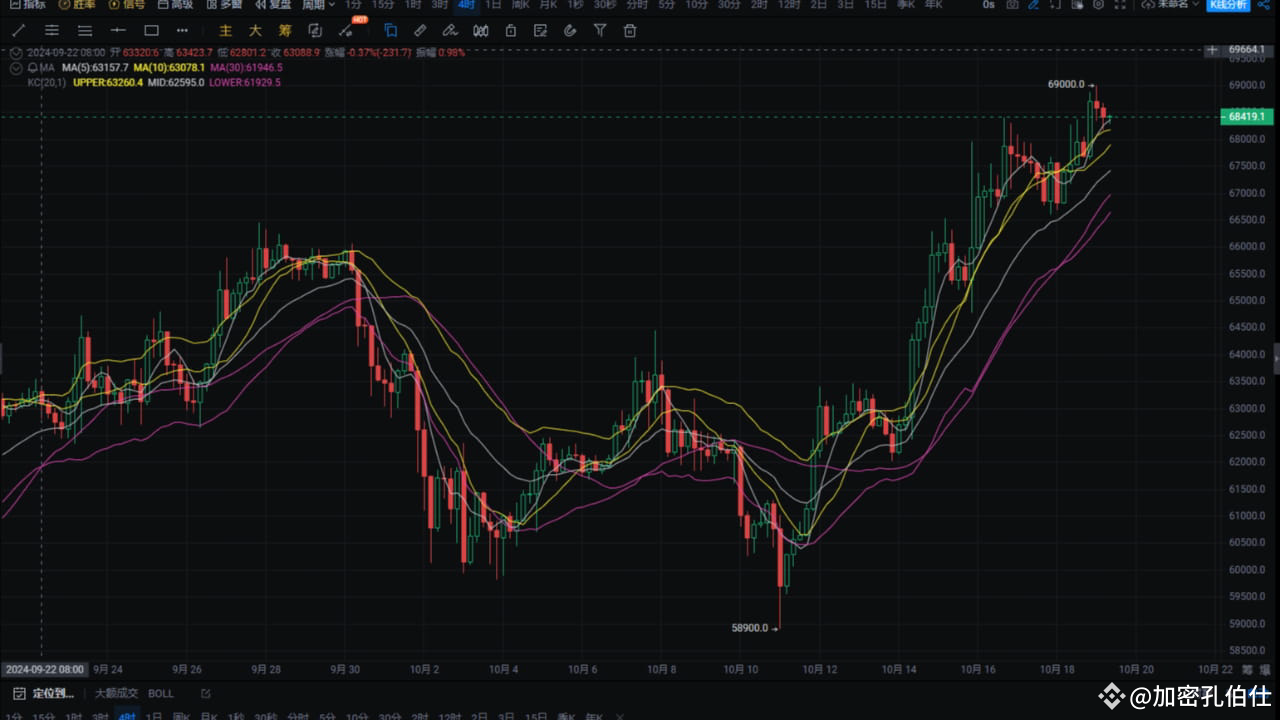Open the camera screenshot tool
The width and height of the screenshot is (1280, 720).
point(1013,5)
